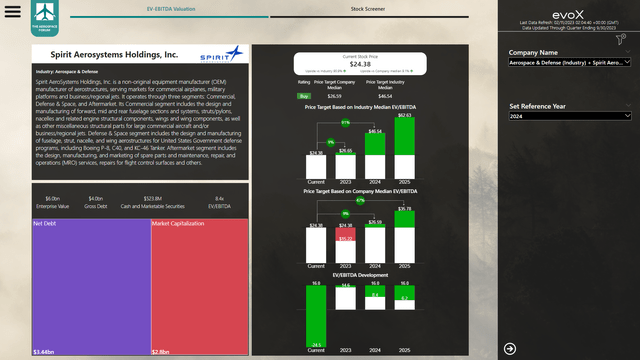This screenshot has height=360, width=640.
Task: Select the purple Net Debt treemap block
Action: (91, 287)
